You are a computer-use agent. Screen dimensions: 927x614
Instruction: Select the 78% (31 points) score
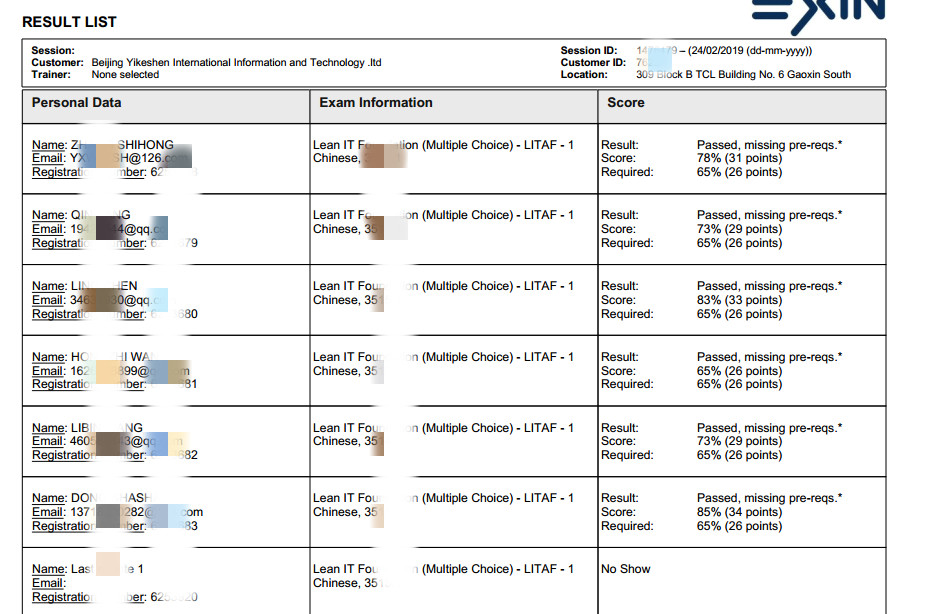[x=739, y=158]
